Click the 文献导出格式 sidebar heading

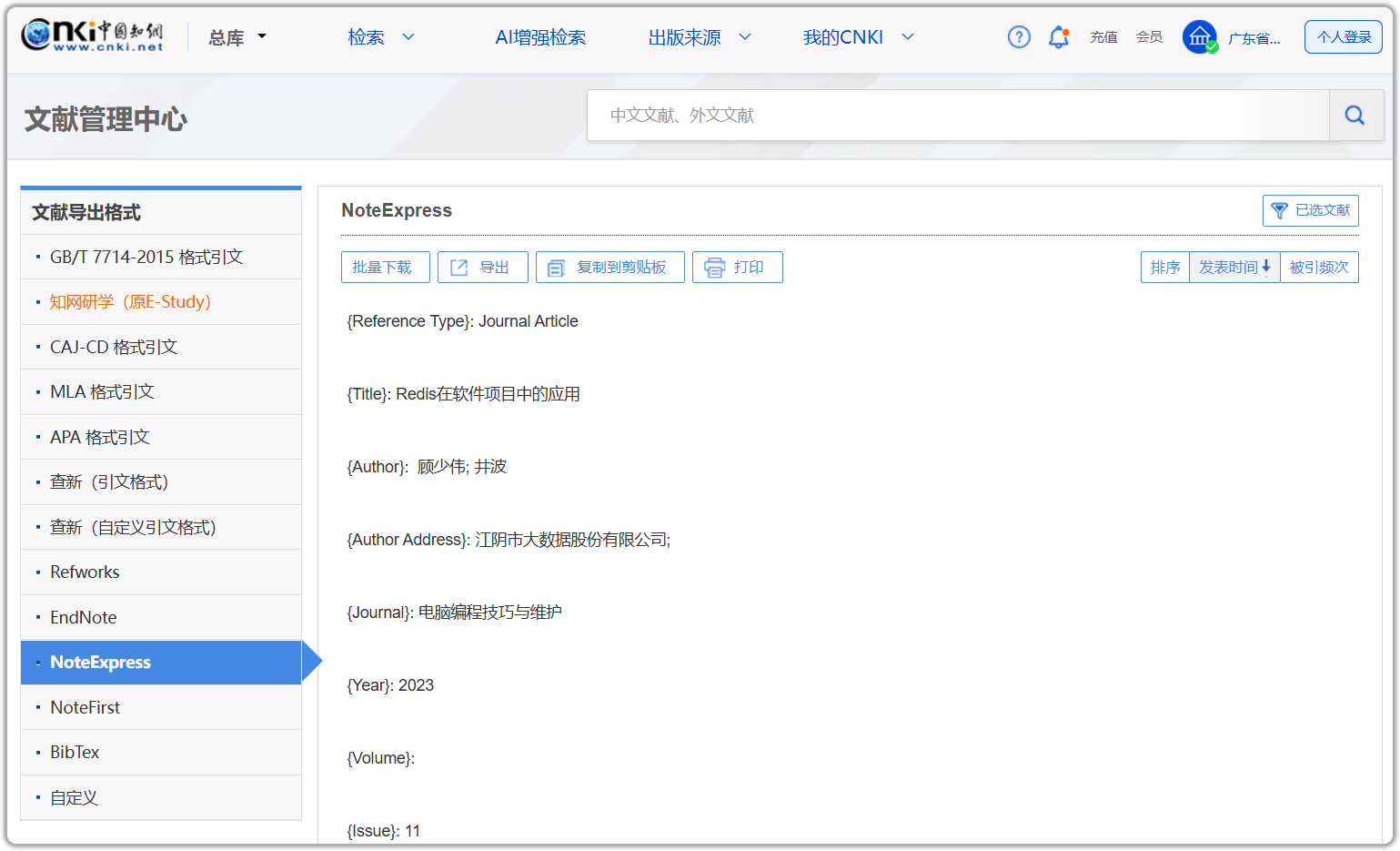86,213
